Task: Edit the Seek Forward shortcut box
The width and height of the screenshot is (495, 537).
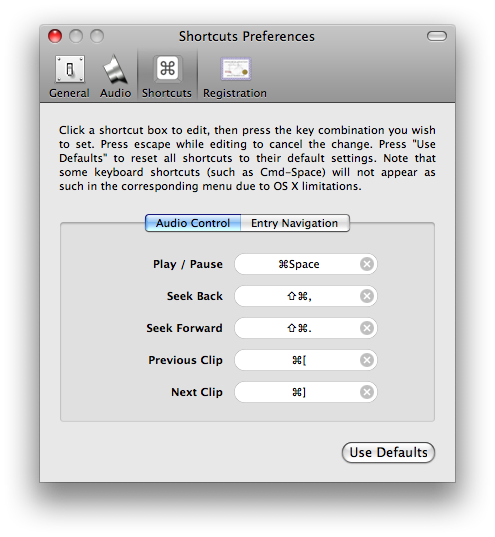Action: [x=306, y=328]
